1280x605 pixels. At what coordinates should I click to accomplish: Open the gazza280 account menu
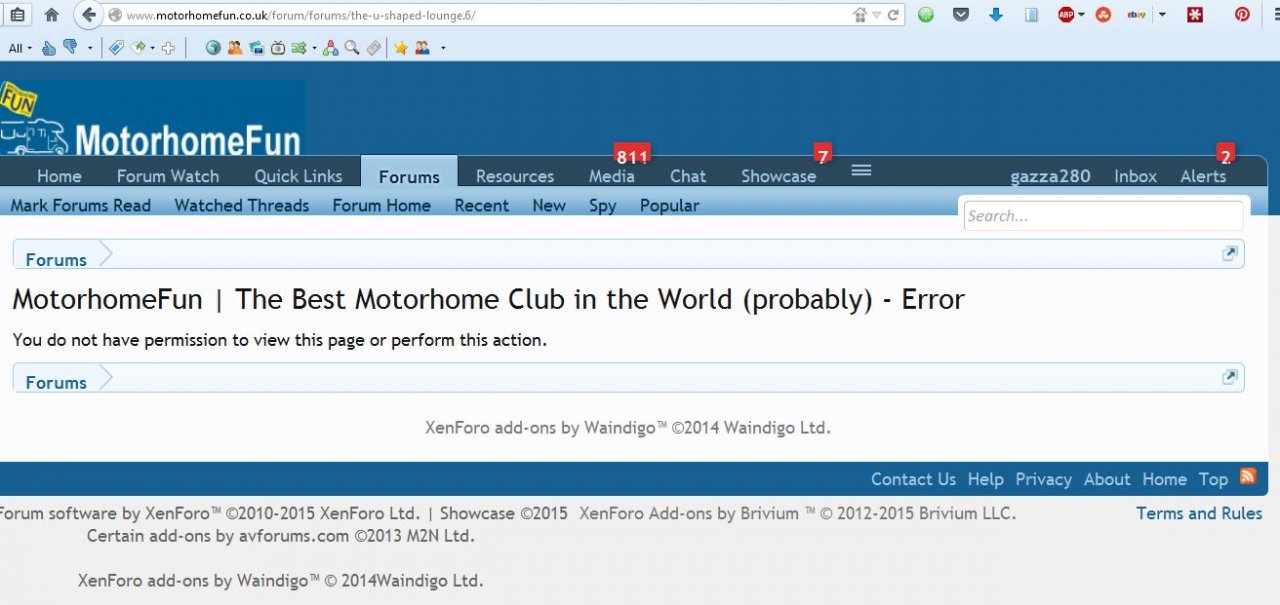pos(1050,176)
